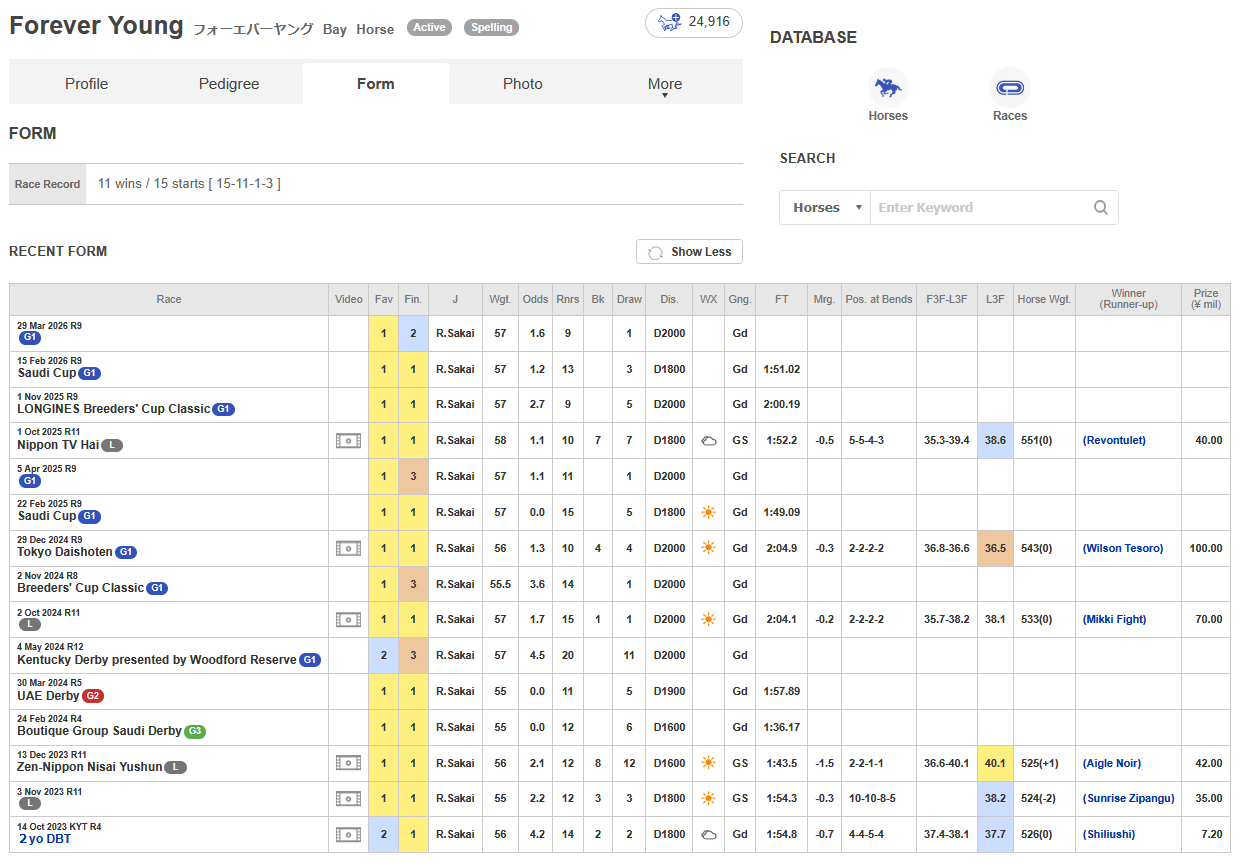Click the Active status badge
The height and width of the screenshot is (863, 1242).
[x=430, y=28]
